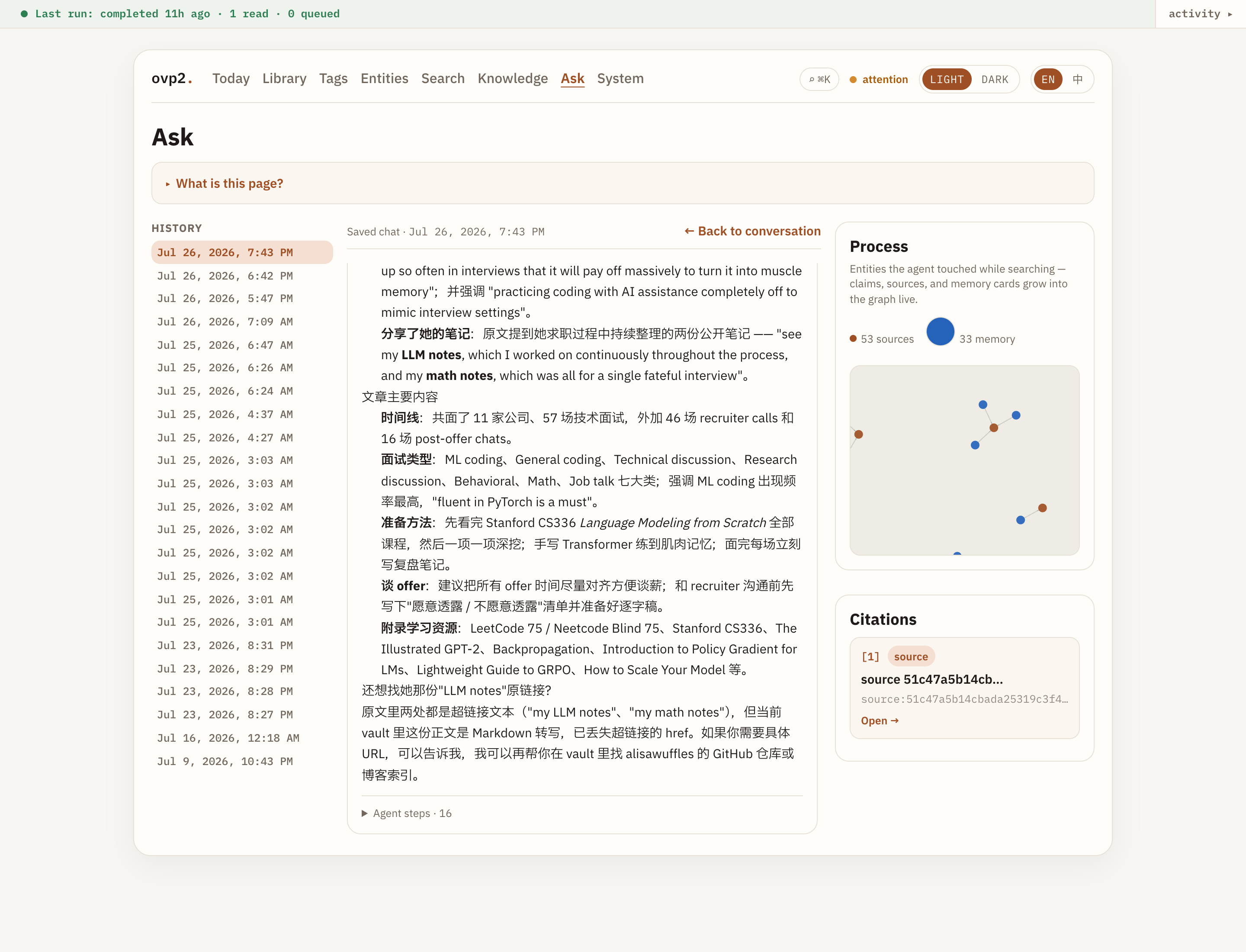The image size is (1246, 952).
Task: Open the Library tab
Action: point(284,78)
